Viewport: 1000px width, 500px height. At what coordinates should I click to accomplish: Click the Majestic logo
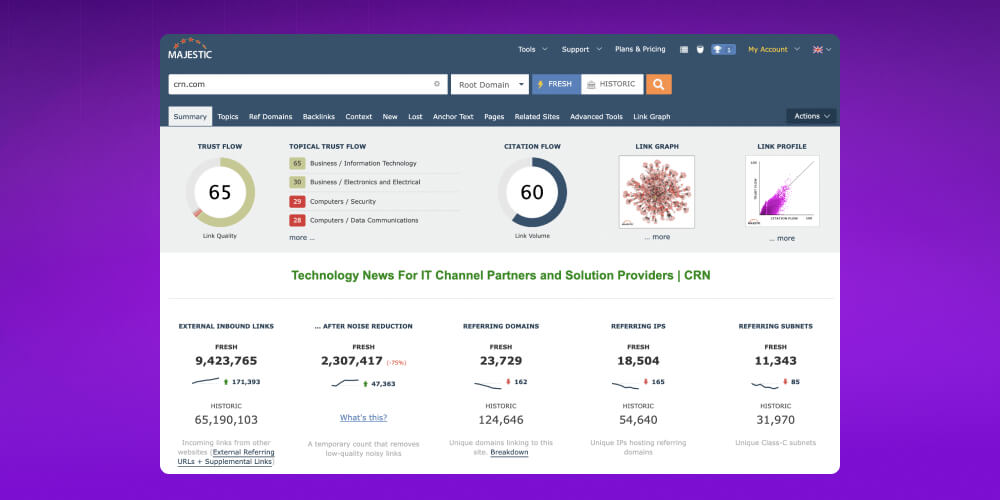pyautogui.click(x=189, y=49)
